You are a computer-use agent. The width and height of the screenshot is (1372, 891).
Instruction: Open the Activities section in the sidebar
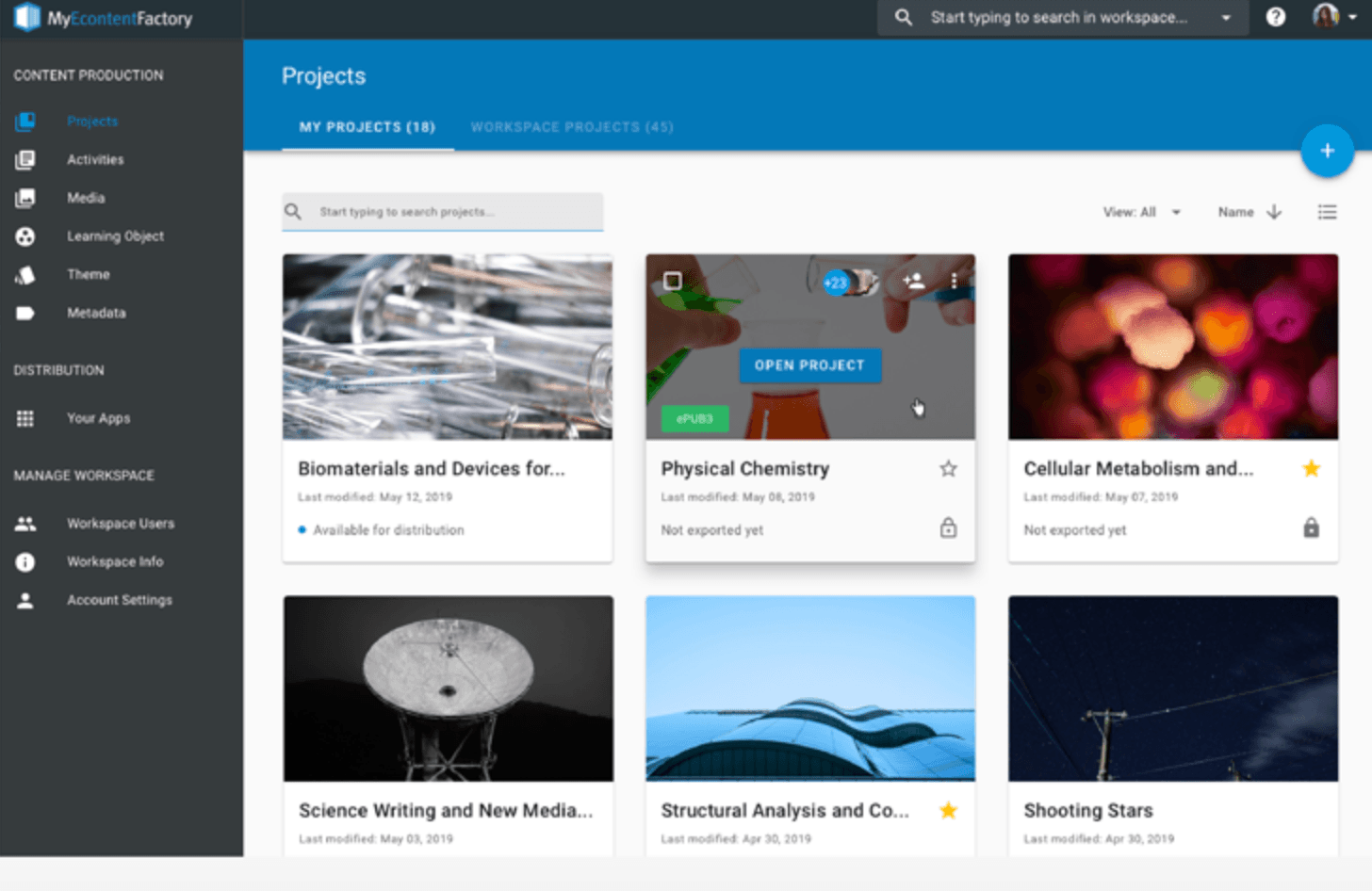coord(94,159)
